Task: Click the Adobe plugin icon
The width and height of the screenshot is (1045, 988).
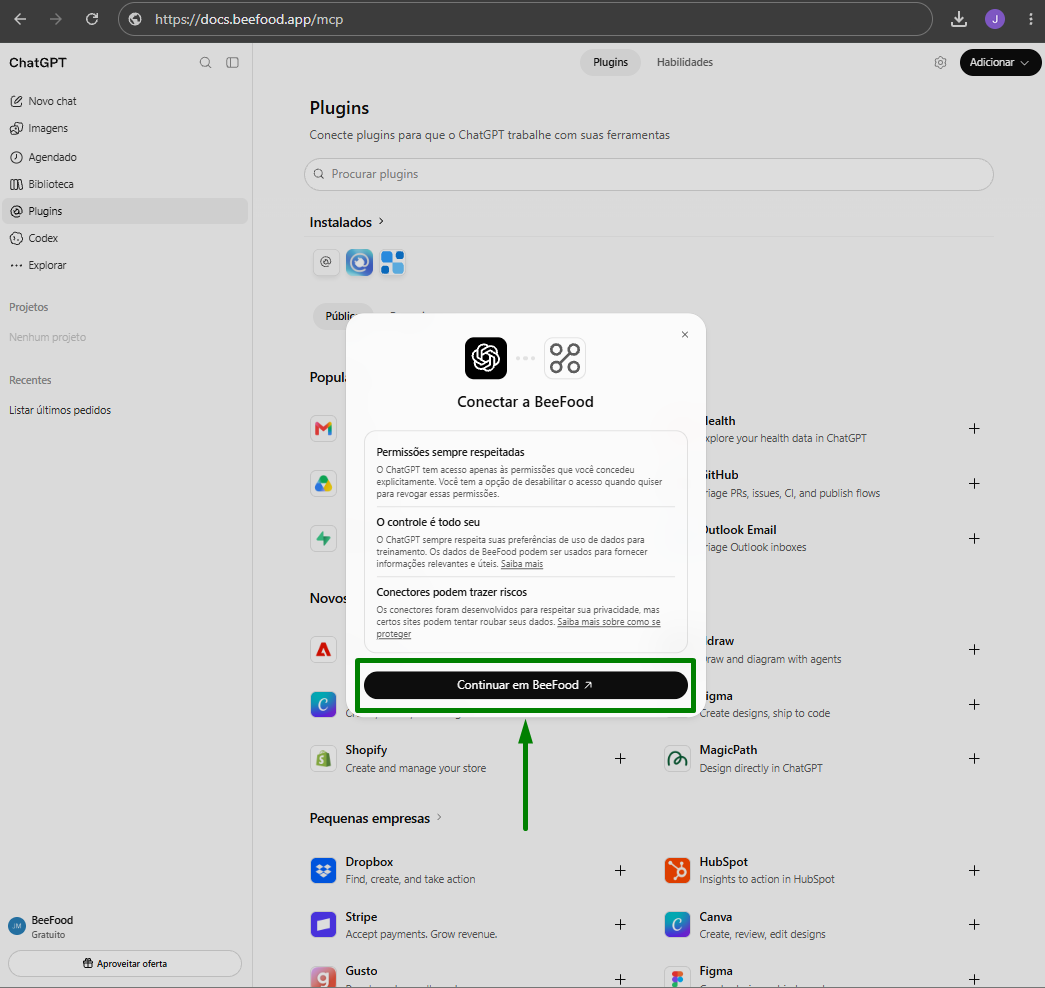Action: (323, 649)
